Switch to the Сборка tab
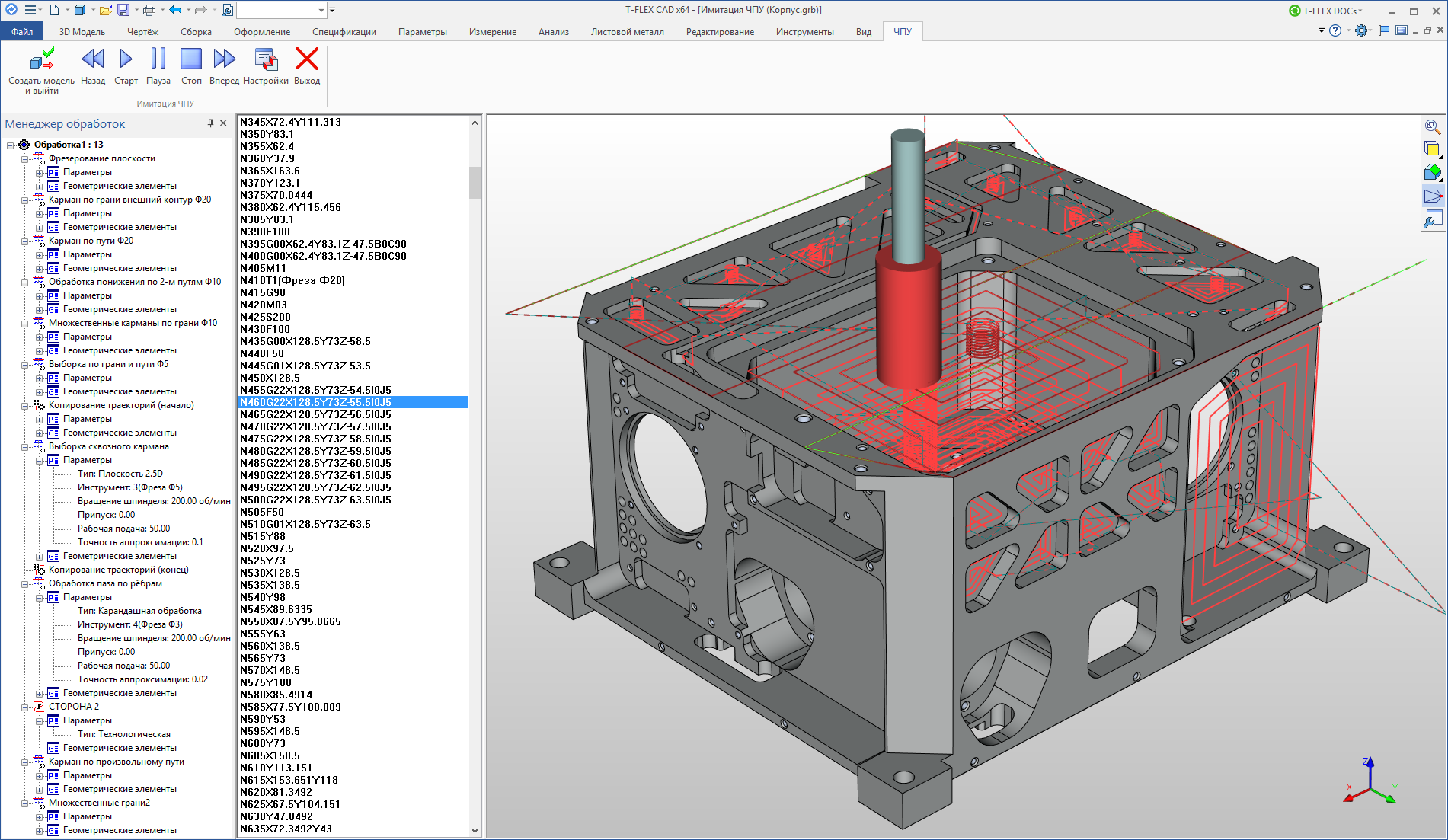The image size is (1448, 840). tap(197, 32)
